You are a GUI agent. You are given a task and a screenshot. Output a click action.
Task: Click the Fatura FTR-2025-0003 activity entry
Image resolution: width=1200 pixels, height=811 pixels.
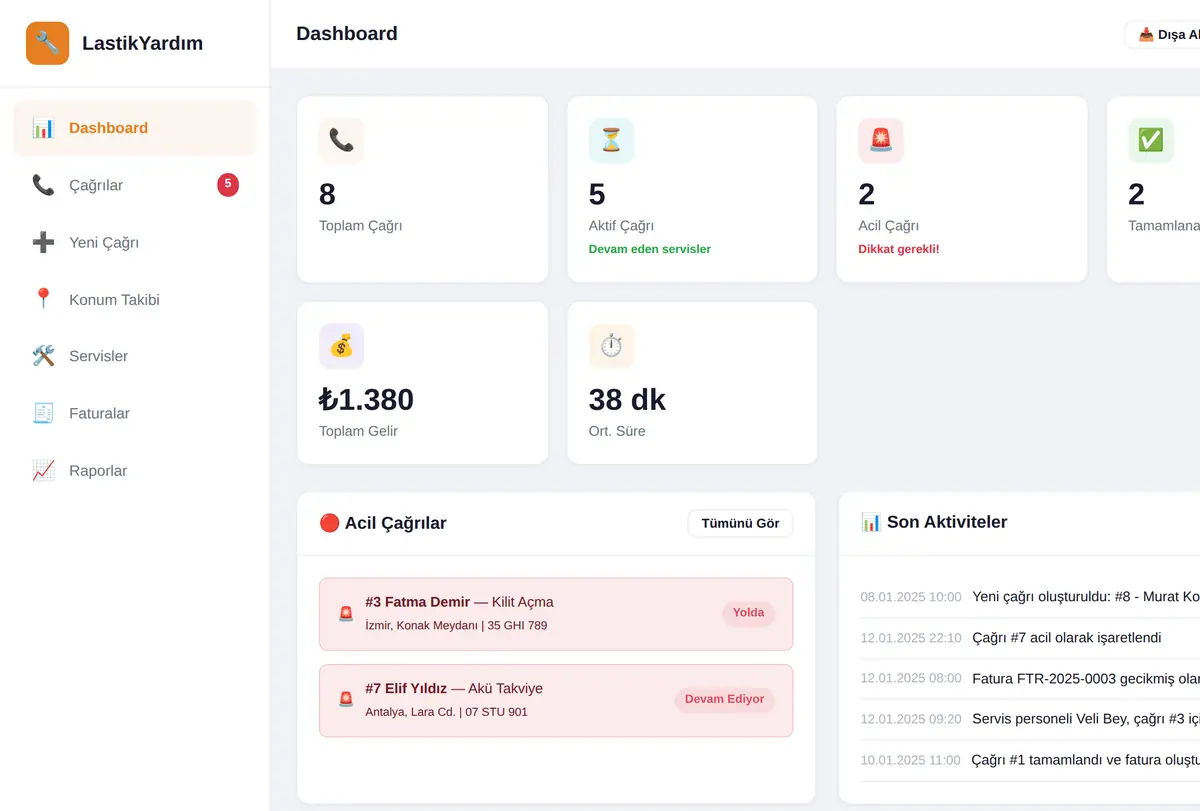click(x=1086, y=678)
